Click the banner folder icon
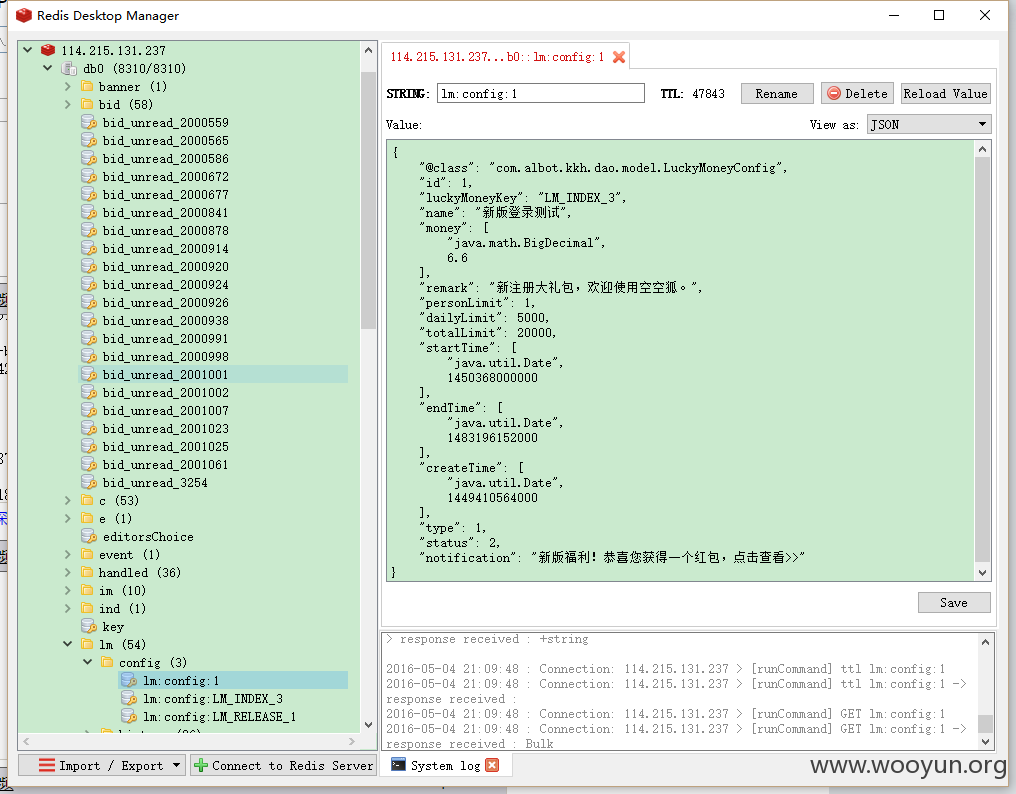The image size is (1016, 794). point(87,86)
